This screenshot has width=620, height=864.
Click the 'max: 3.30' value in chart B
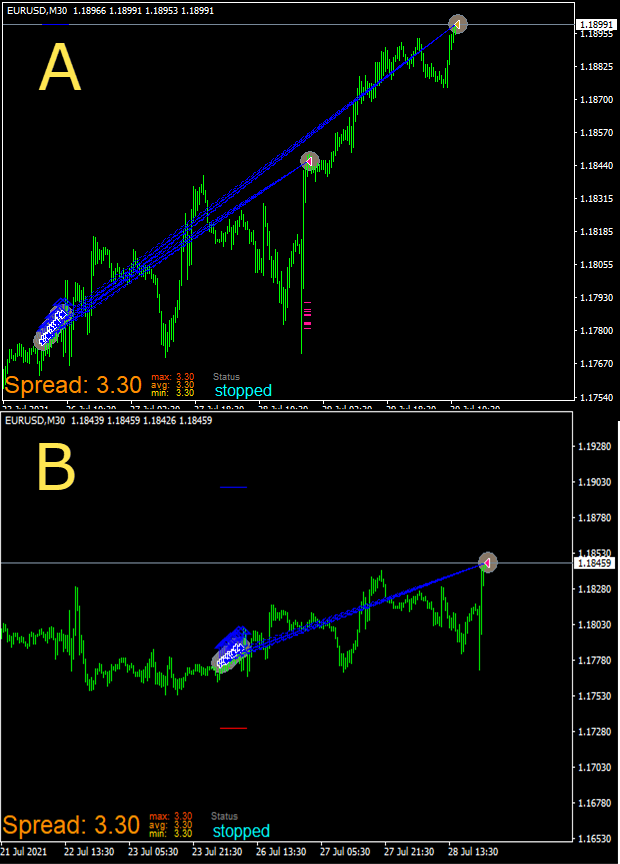point(170,816)
